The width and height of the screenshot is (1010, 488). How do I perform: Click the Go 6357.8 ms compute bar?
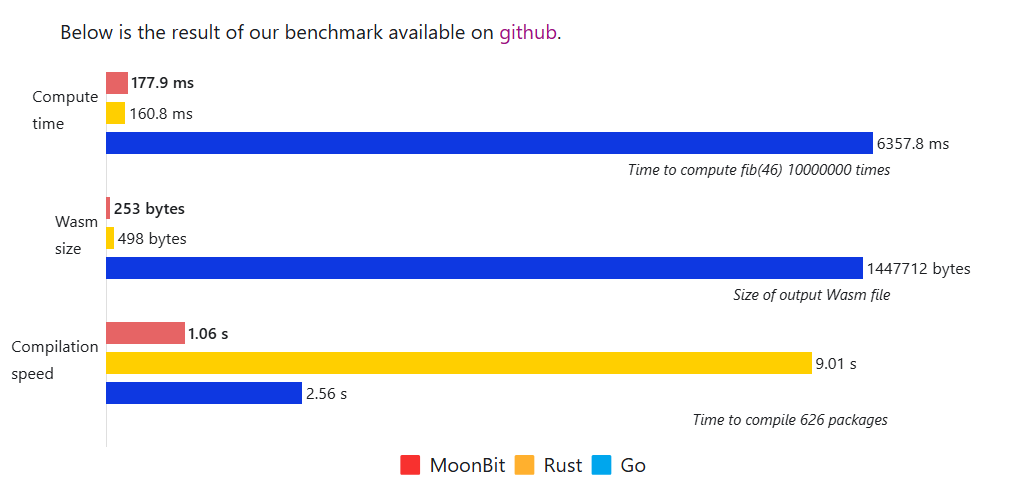(489, 143)
